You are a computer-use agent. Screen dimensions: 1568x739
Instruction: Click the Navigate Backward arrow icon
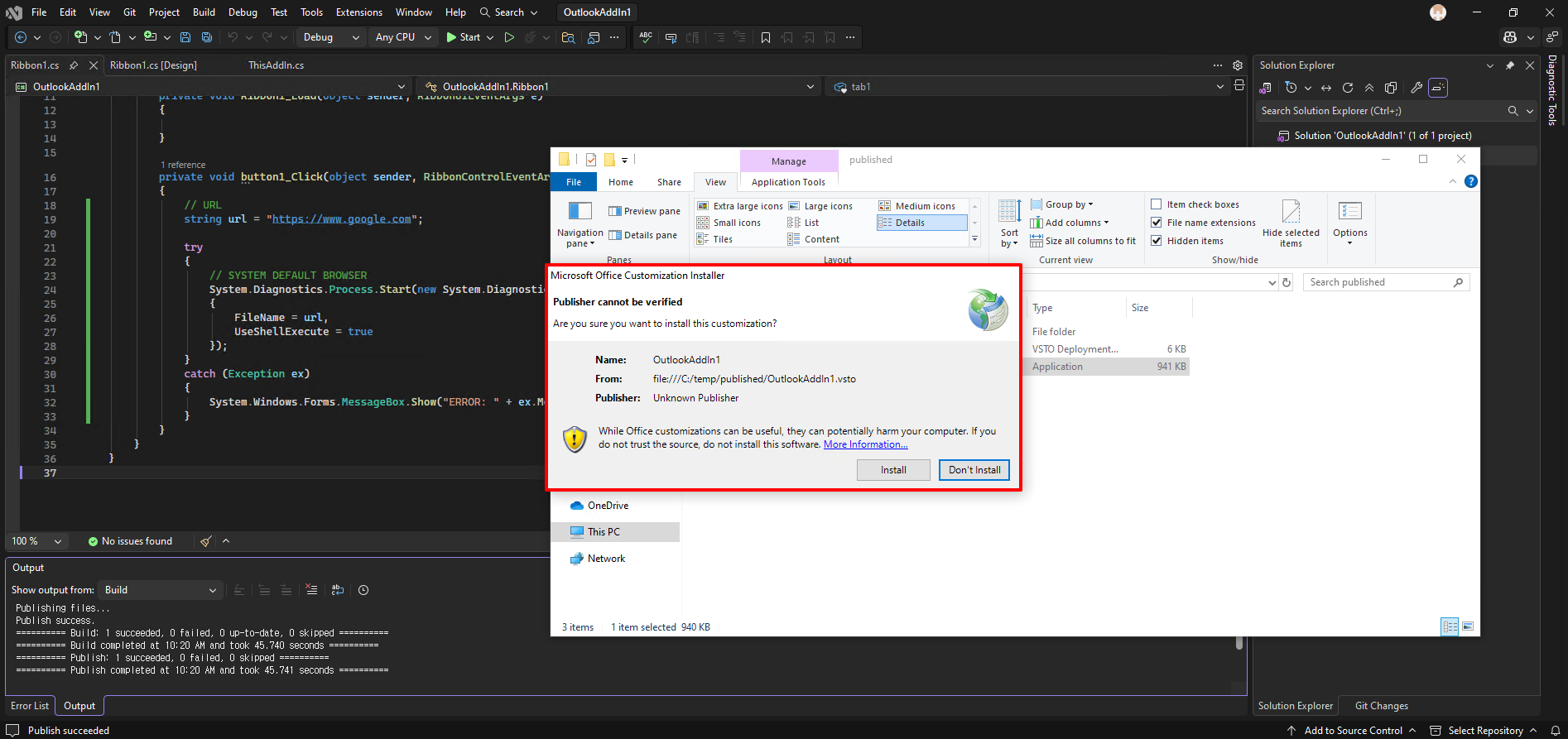click(21, 37)
